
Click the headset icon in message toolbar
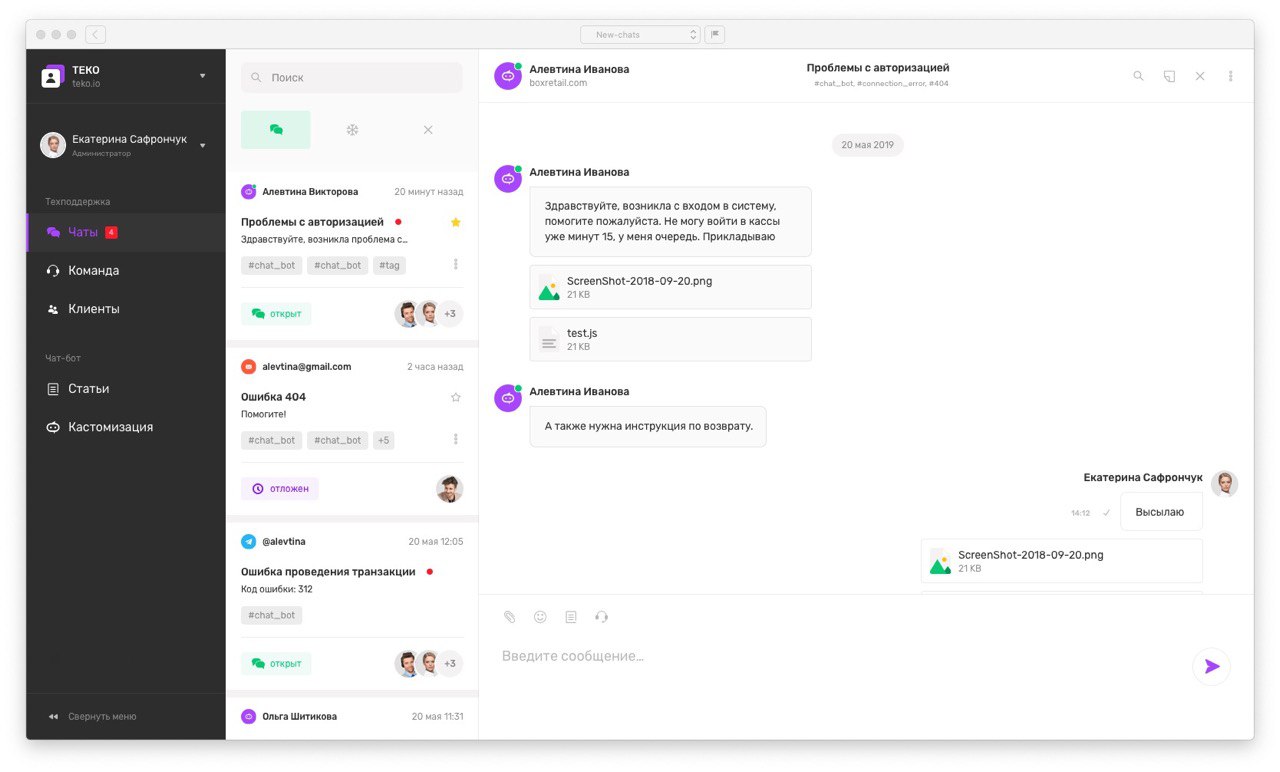pos(601,617)
